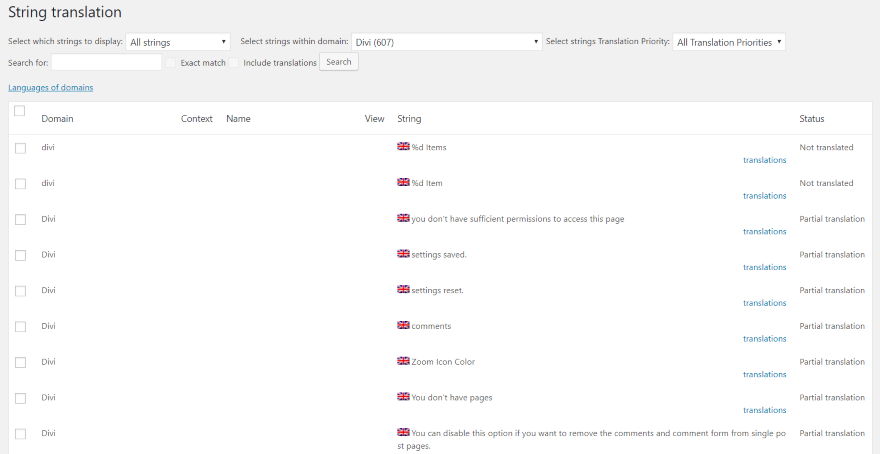This screenshot has height=454, width=880.
Task: Open the 'All Translation Priorities' dropdown
Action: tap(729, 42)
